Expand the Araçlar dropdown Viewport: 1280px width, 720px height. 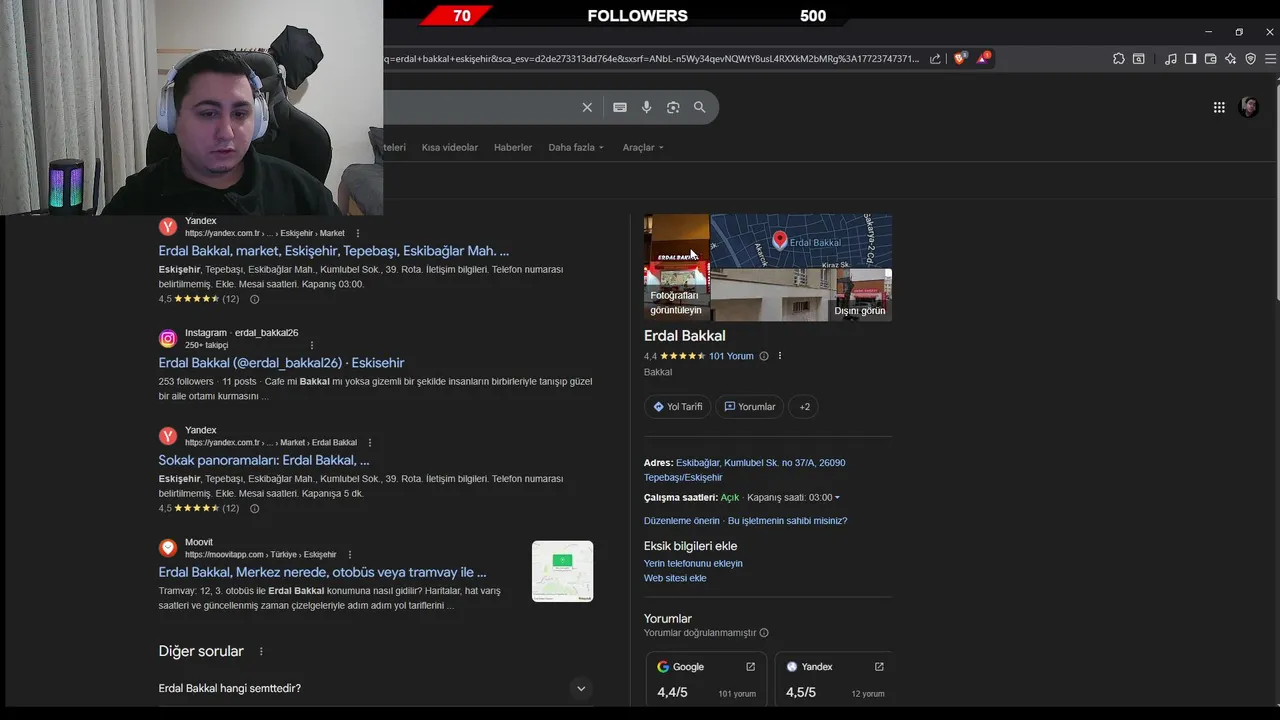[x=643, y=147]
